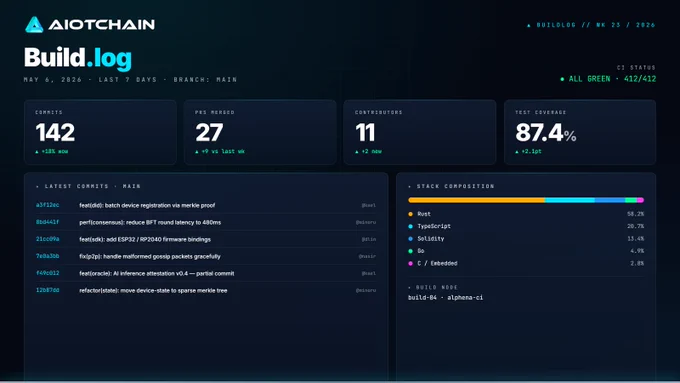The width and height of the screenshot is (680, 383).
Task: Click the Test Coverage value 87.4%
Action: coord(546,132)
